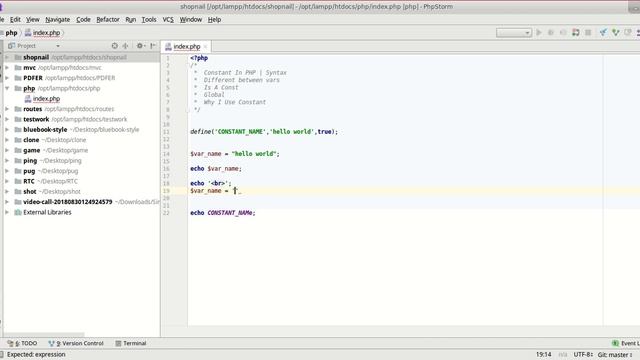Screen dimensions: 640x360
Task: Expand the routes folder
Action: tap(7, 109)
